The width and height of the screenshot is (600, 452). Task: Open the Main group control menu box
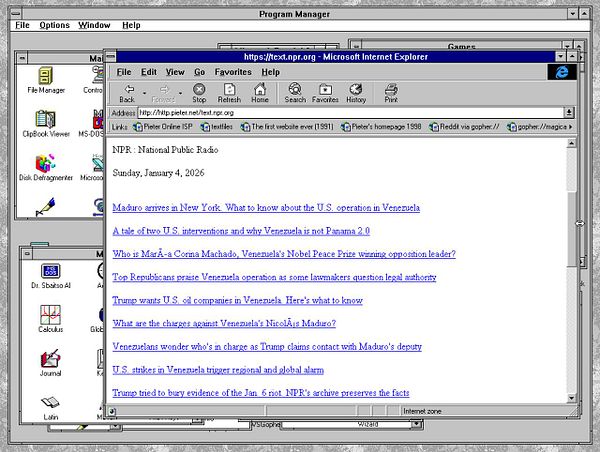(22, 58)
